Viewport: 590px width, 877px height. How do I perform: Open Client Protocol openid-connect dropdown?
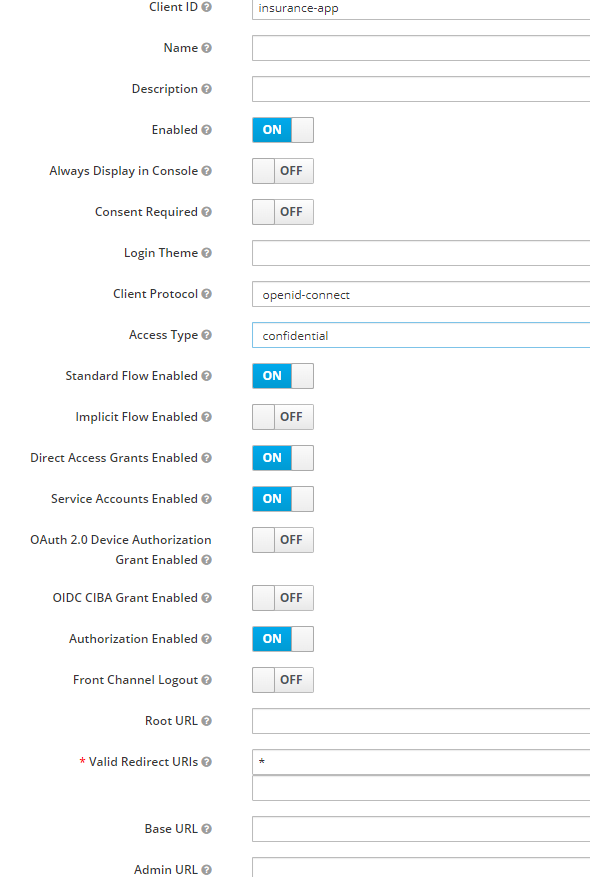coord(421,294)
